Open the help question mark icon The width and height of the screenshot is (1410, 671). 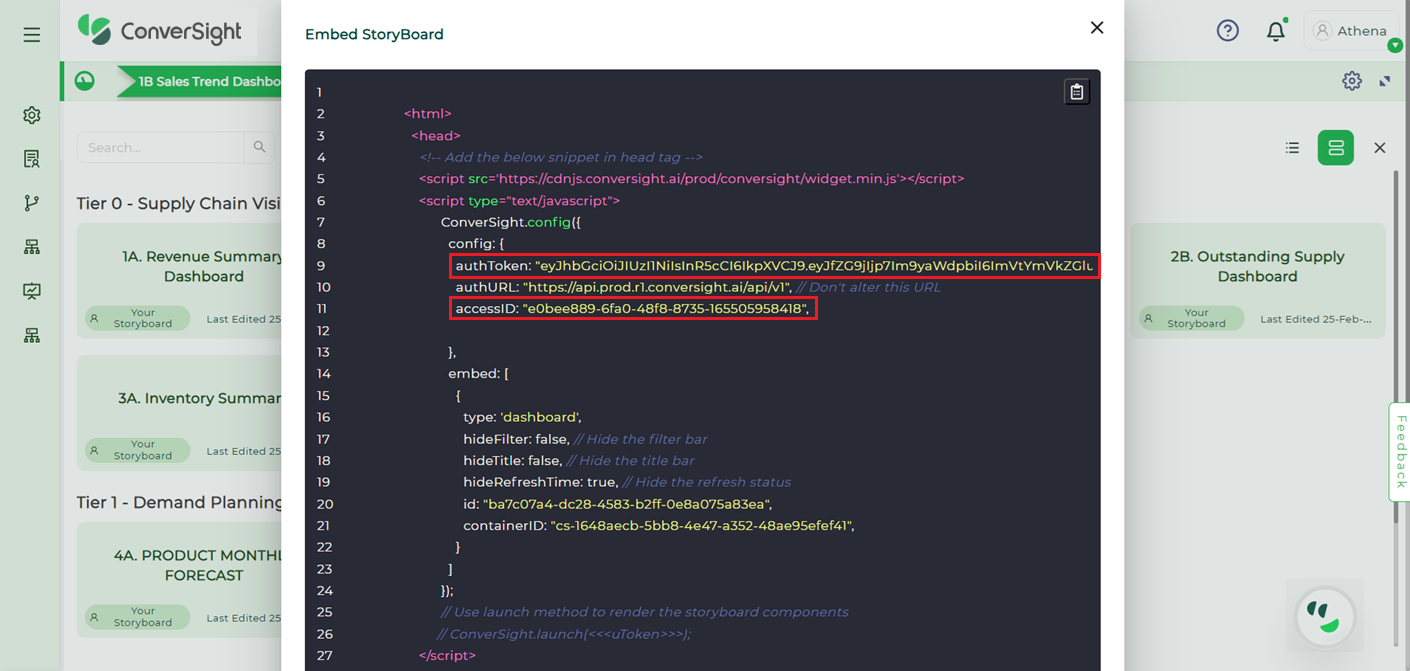pyautogui.click(x=1228, y=31)
